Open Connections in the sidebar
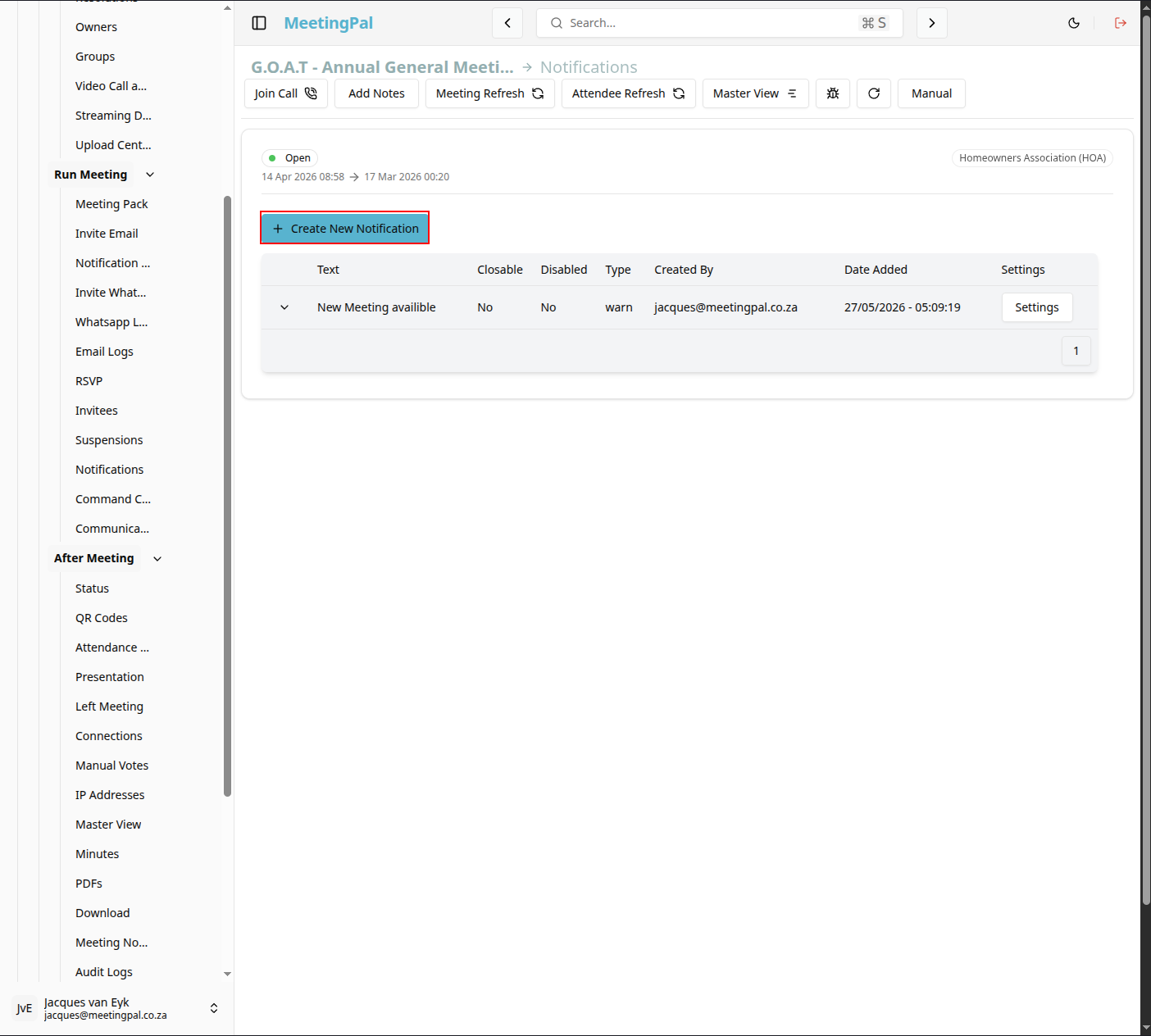1151x1036 pixels. click(109, 736)
